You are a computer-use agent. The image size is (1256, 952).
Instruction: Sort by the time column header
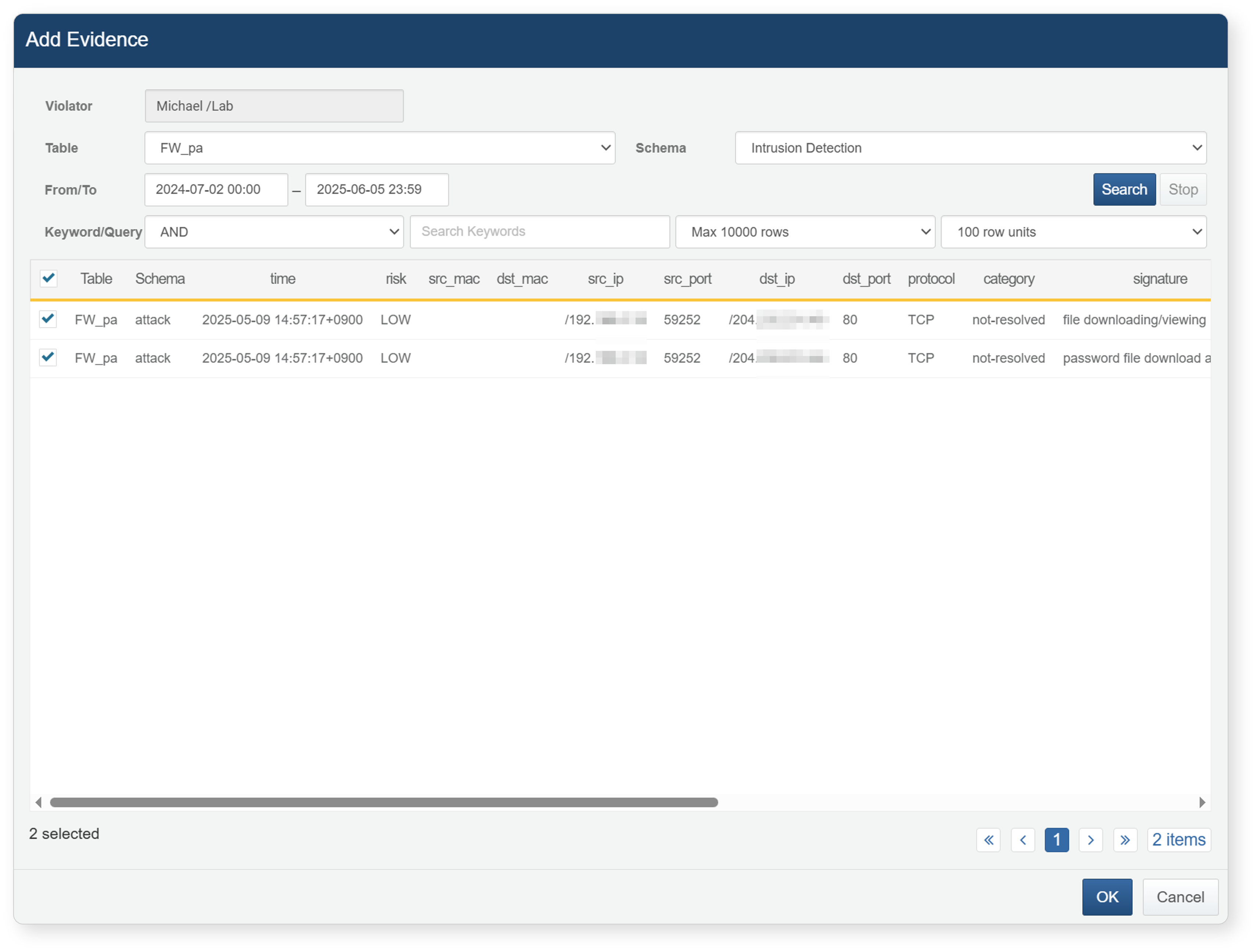pyautogui.click(x=283, y=279)
